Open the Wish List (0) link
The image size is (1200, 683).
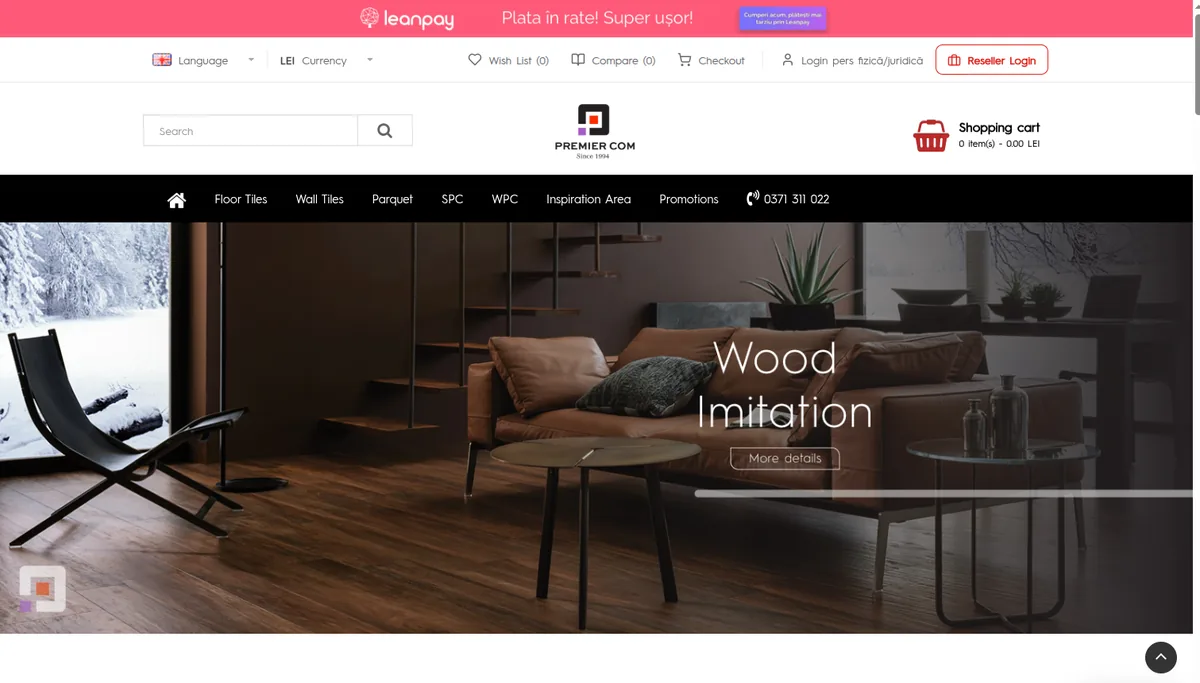point(519,61)
